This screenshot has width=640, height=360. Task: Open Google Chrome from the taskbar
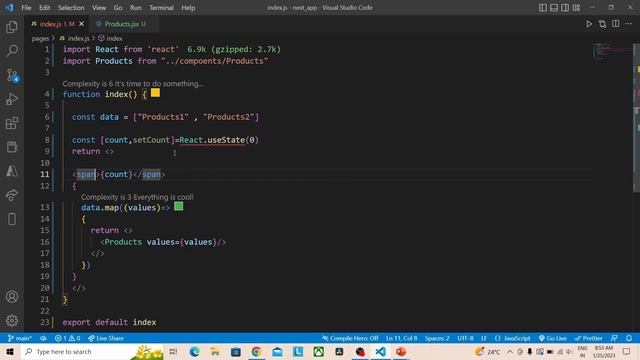point(256,352)
